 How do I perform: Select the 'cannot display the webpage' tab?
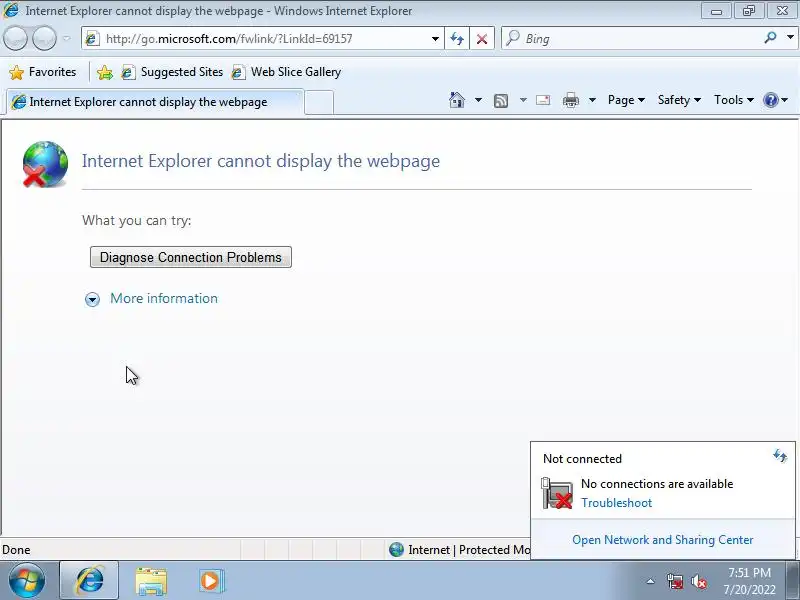153,102
